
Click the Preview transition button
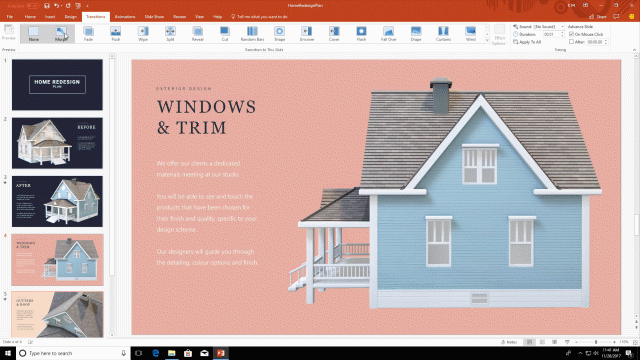pyautogui.click(x=9, y=33)
